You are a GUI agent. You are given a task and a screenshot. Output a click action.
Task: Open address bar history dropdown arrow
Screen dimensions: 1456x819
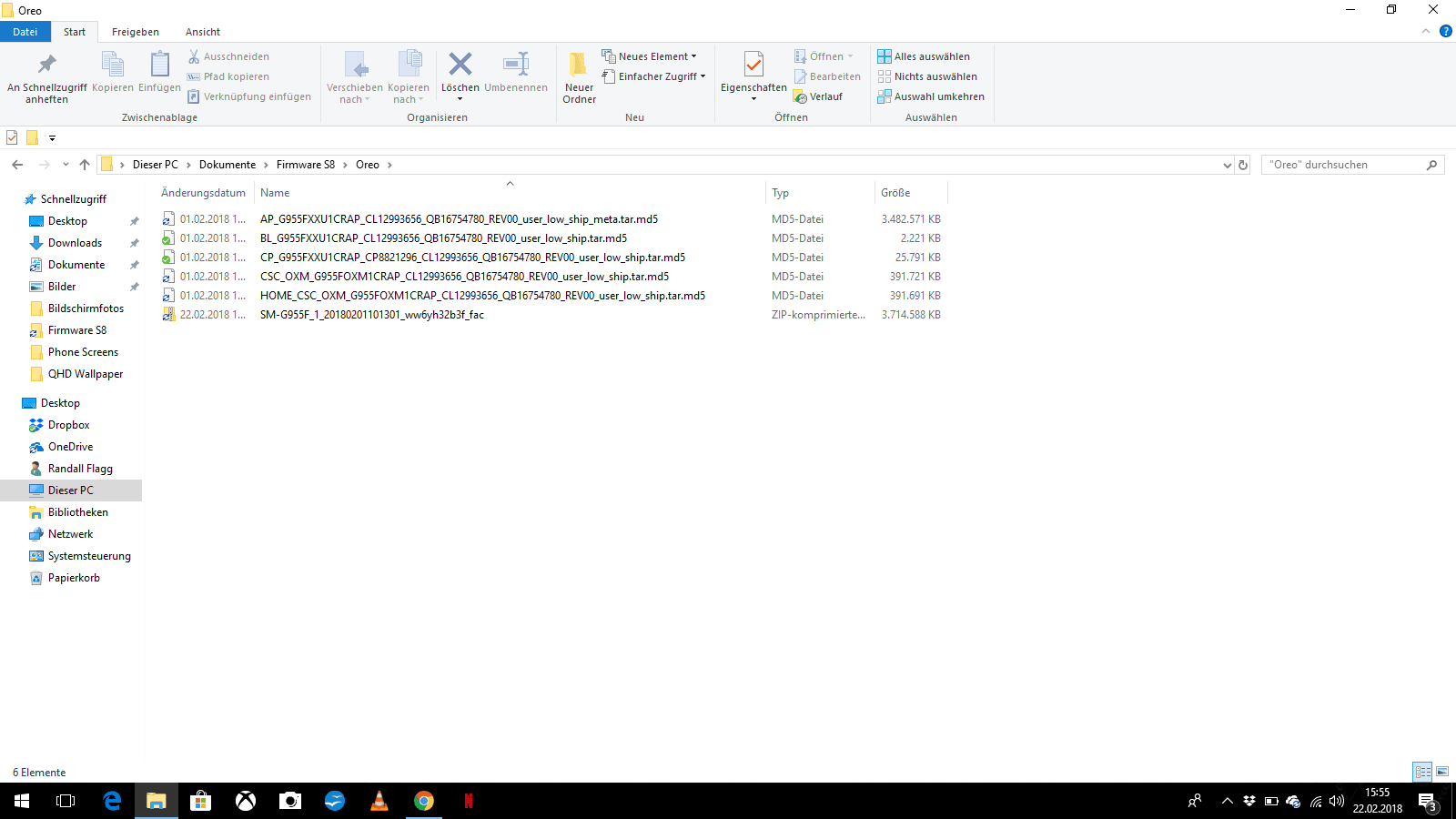(x=1227, y=165)
